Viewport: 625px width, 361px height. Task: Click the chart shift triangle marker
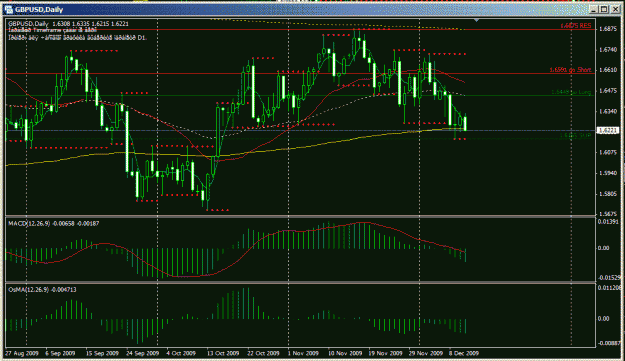click(x=476, y=20)
